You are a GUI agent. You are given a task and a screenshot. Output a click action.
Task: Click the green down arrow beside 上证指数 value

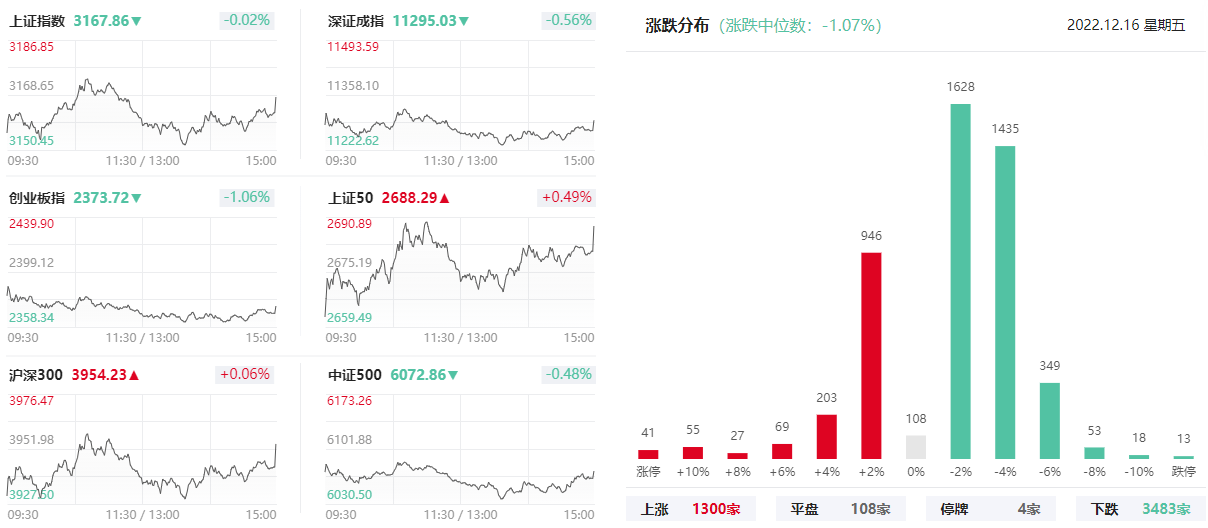tap(136, 21)
